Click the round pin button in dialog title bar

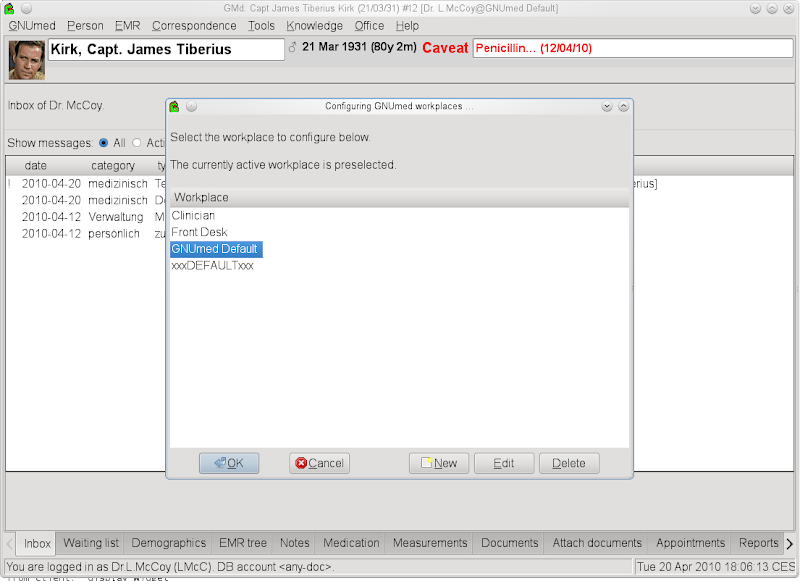pos(191,106)
